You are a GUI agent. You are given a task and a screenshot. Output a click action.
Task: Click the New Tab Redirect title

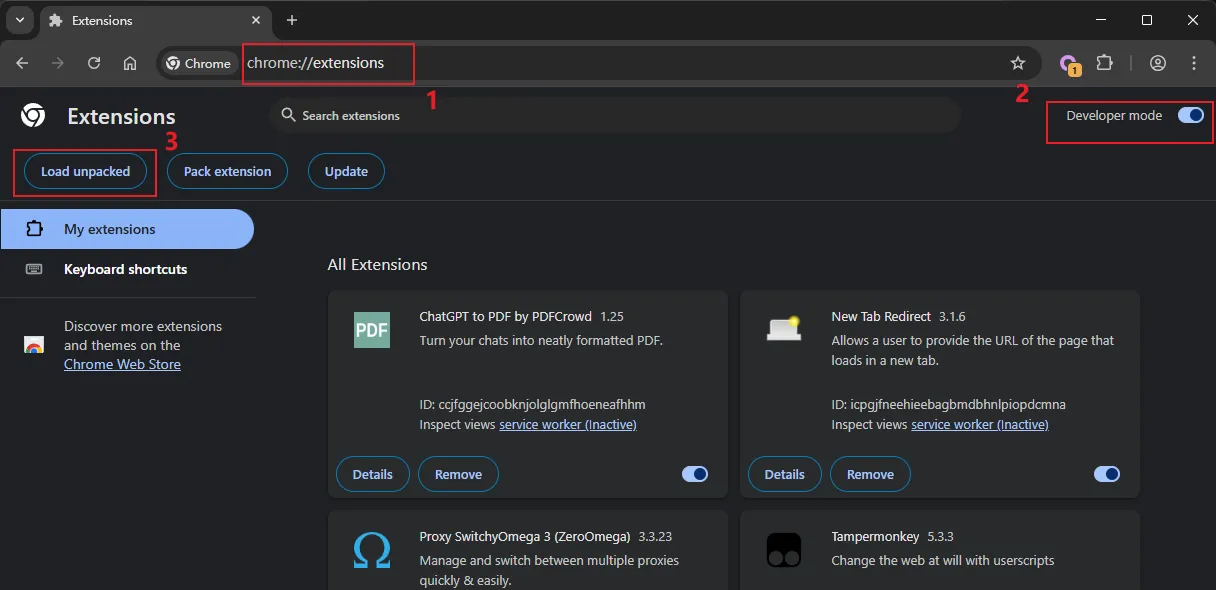(x=881, y=316)
